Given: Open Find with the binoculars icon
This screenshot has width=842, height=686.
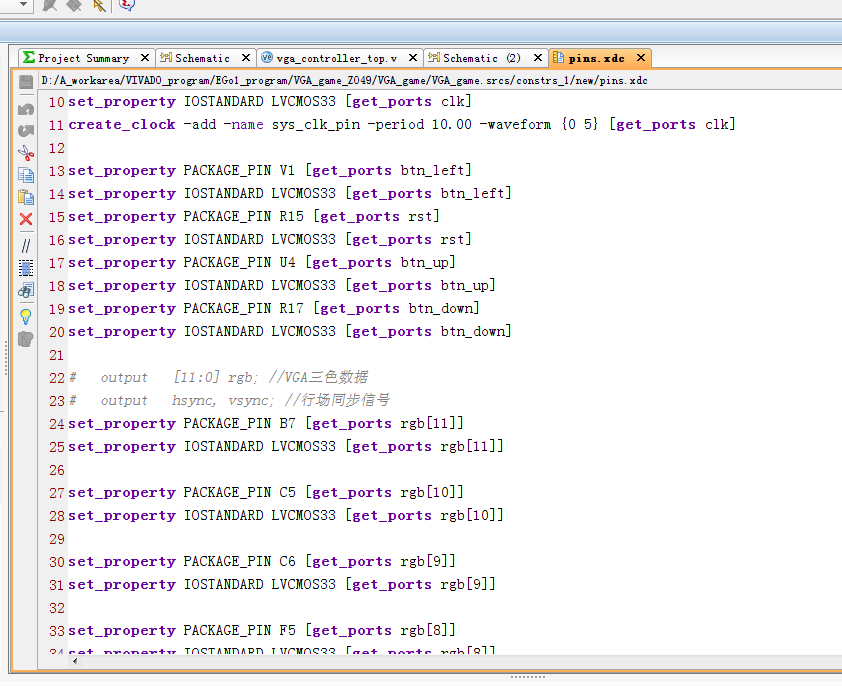Looking at the screenshot, I should point(26,291).
